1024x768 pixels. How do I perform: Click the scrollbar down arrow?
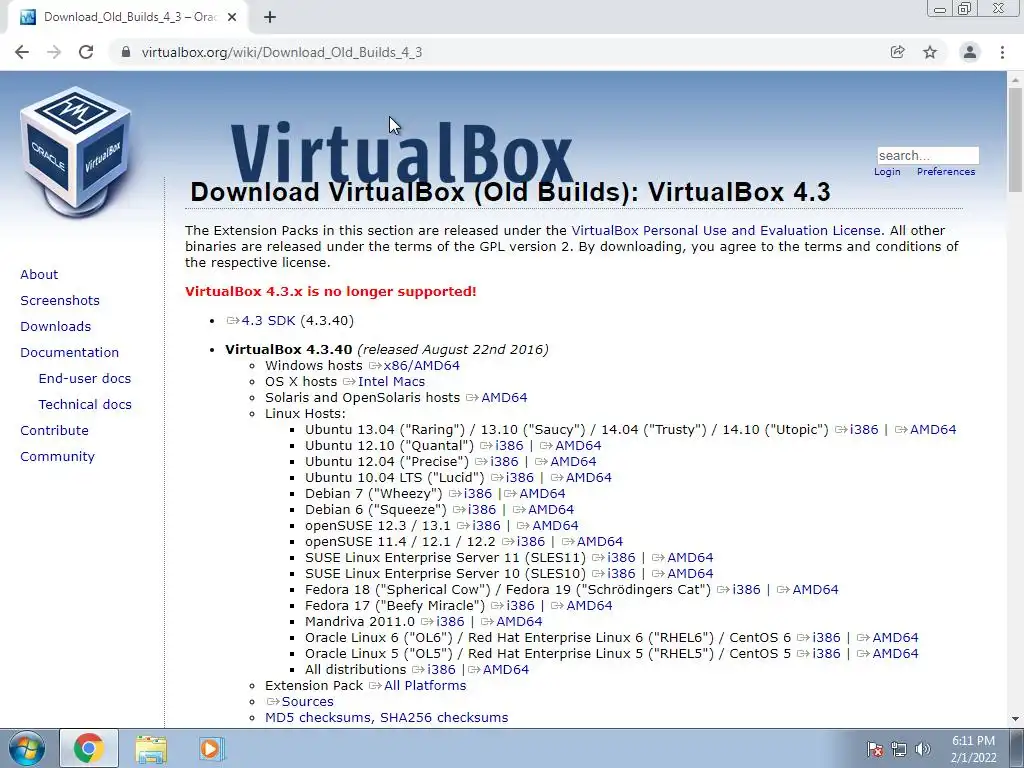click(x=1015, y=719)
